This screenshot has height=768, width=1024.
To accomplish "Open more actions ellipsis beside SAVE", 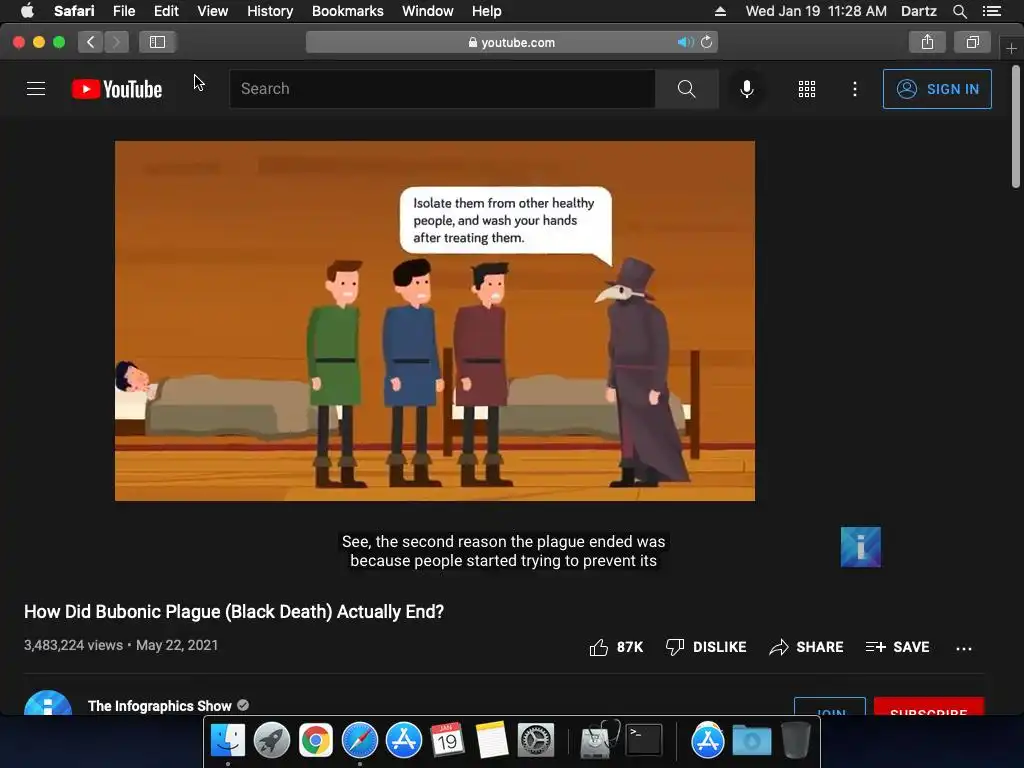I will pos(963,648).
